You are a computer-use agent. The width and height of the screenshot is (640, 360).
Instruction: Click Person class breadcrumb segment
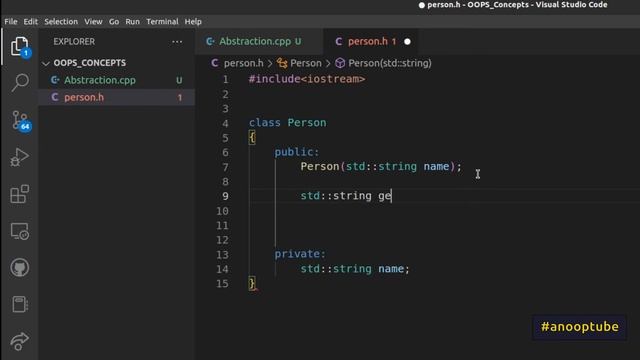click(x=306, y=63)
